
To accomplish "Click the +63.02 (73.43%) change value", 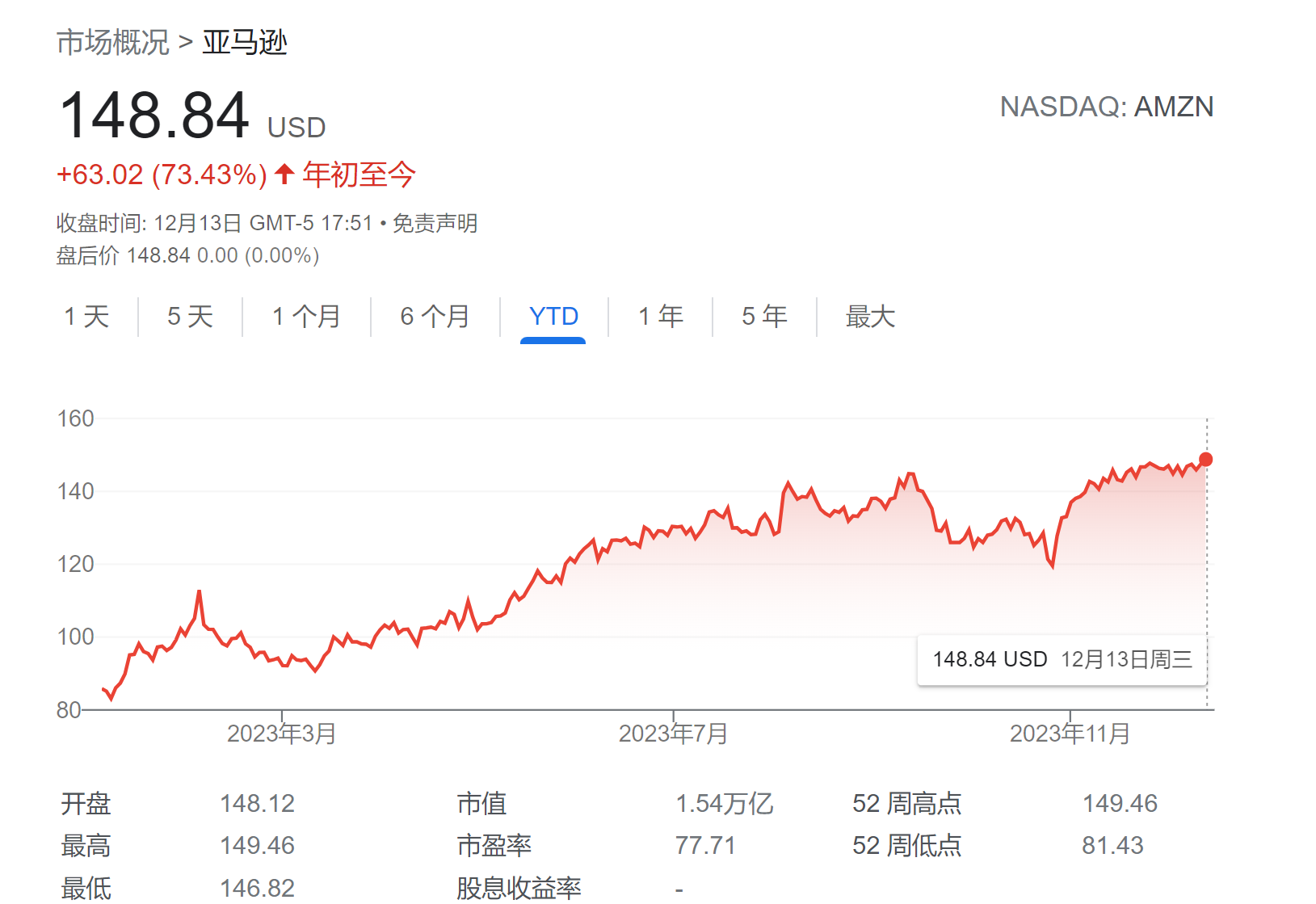I will click(x=162, y=174).
